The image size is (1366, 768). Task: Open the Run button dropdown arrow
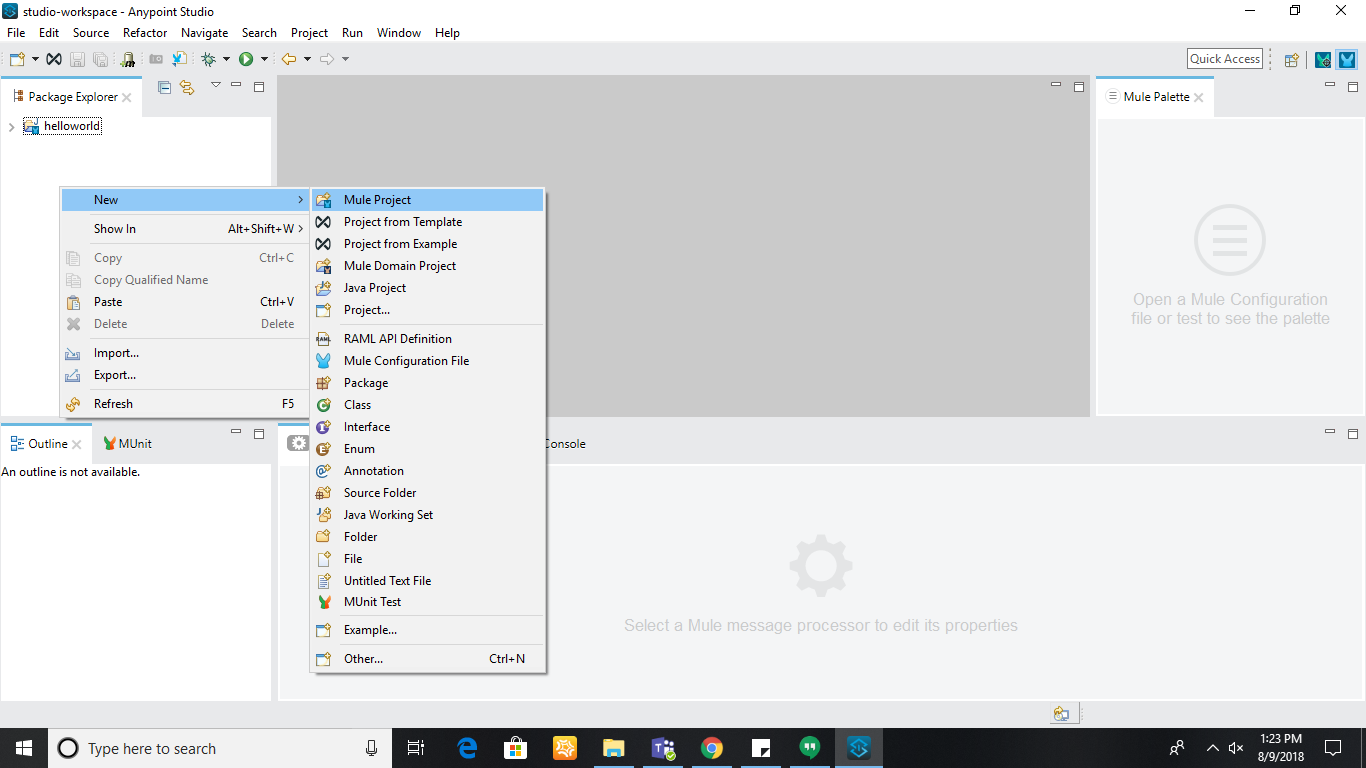(264, 59)
